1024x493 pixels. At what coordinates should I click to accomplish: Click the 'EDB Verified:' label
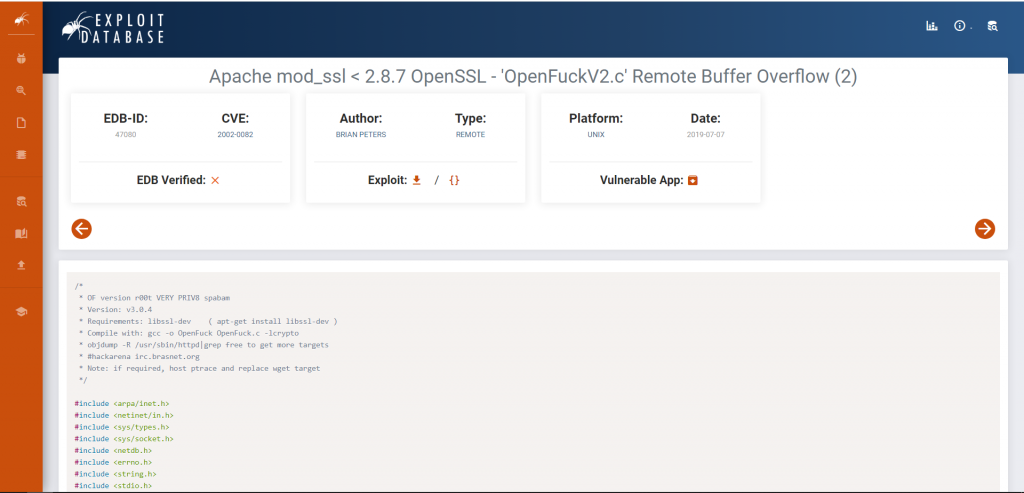tap(171, 180)
